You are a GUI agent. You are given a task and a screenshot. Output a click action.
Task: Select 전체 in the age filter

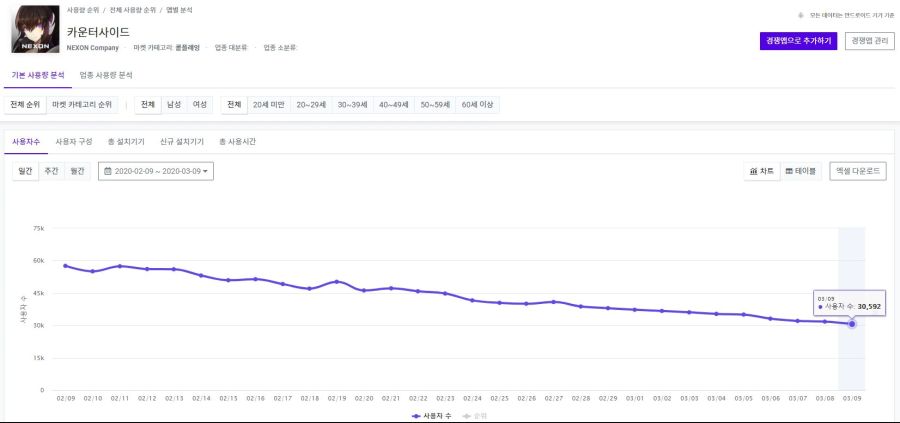point(234,105)
